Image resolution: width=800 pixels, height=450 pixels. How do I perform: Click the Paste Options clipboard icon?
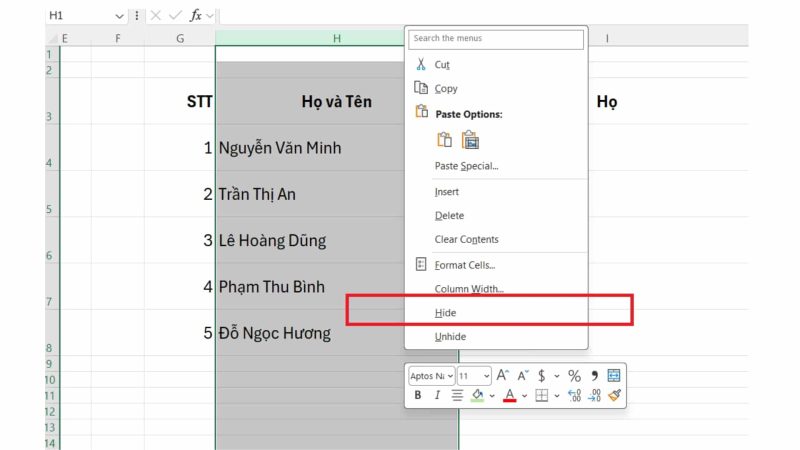(x=421, y=111)
